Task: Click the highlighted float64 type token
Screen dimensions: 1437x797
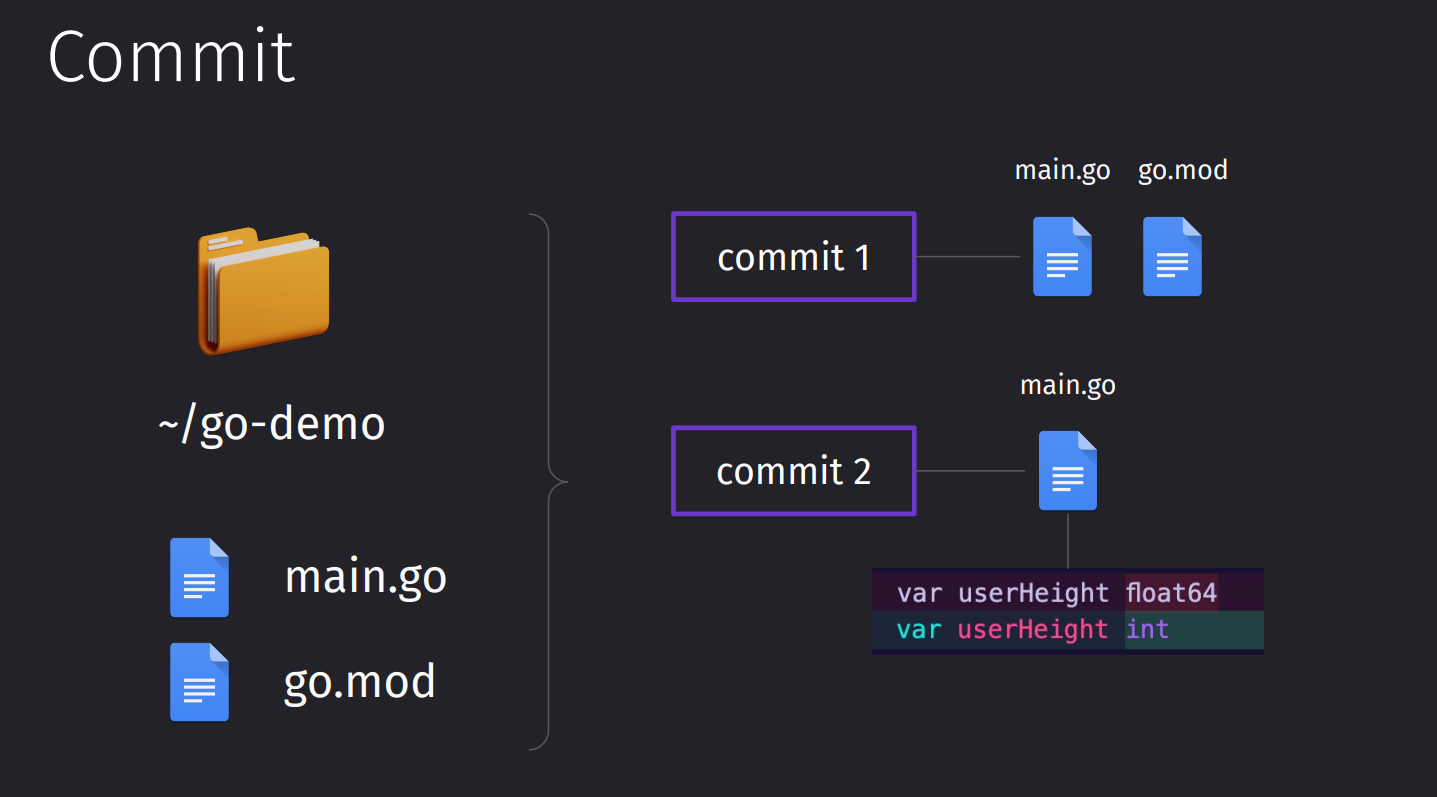Action: pyautogui.click(x=1172, y=592)
